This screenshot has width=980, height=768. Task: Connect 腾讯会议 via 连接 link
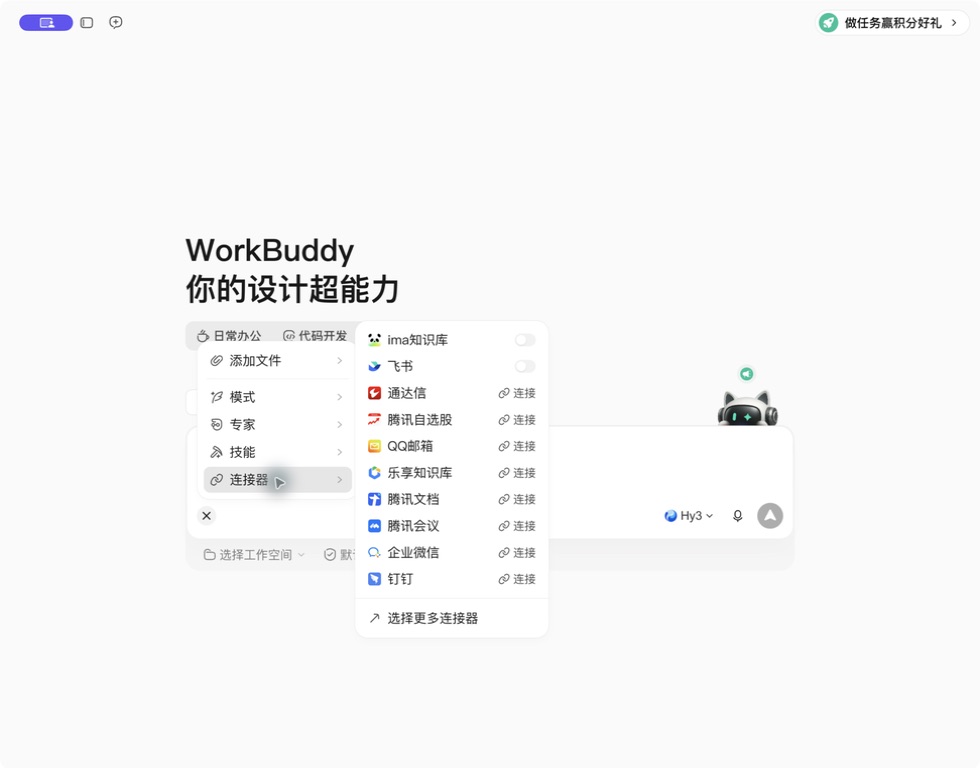[517, 526]
